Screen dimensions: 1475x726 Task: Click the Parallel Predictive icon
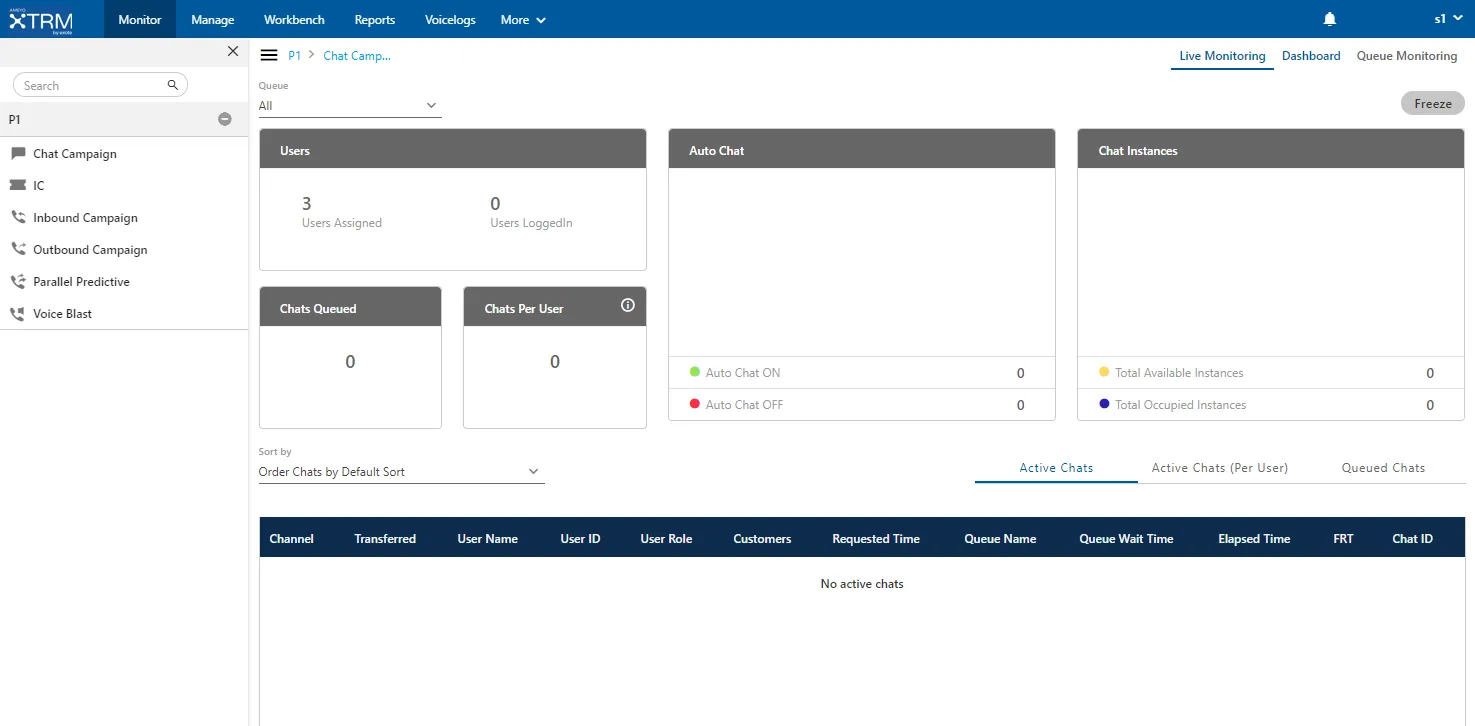(x=18, y=281)
